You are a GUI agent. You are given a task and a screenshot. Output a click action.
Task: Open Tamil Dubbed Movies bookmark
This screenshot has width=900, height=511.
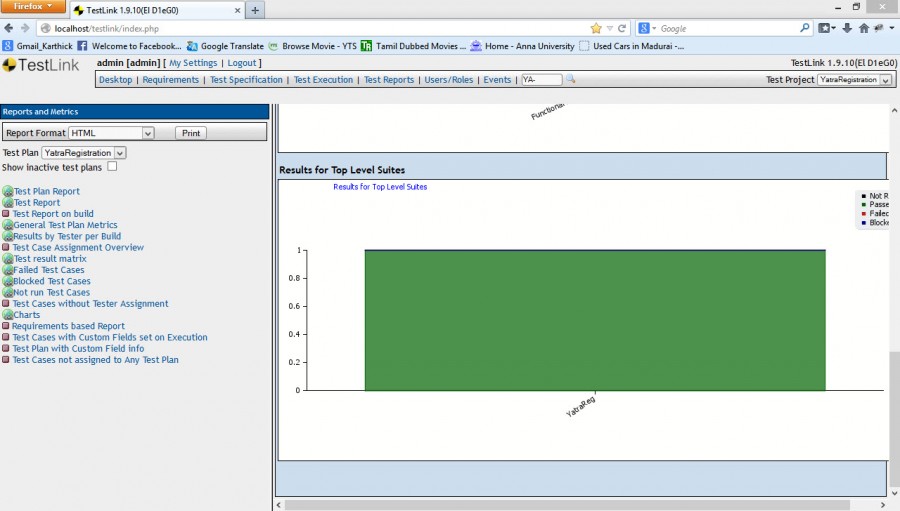point(413,46)
